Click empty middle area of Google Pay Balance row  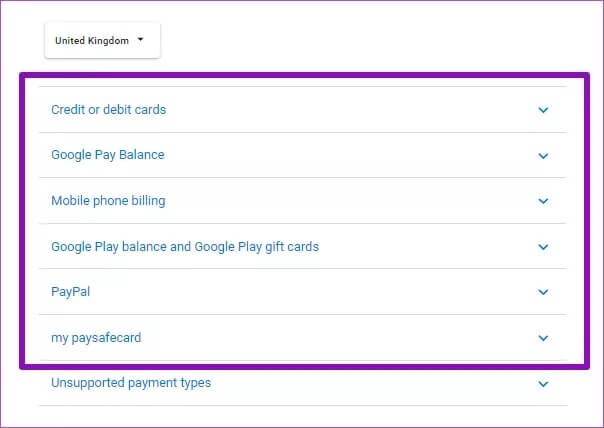pos(350,156)
